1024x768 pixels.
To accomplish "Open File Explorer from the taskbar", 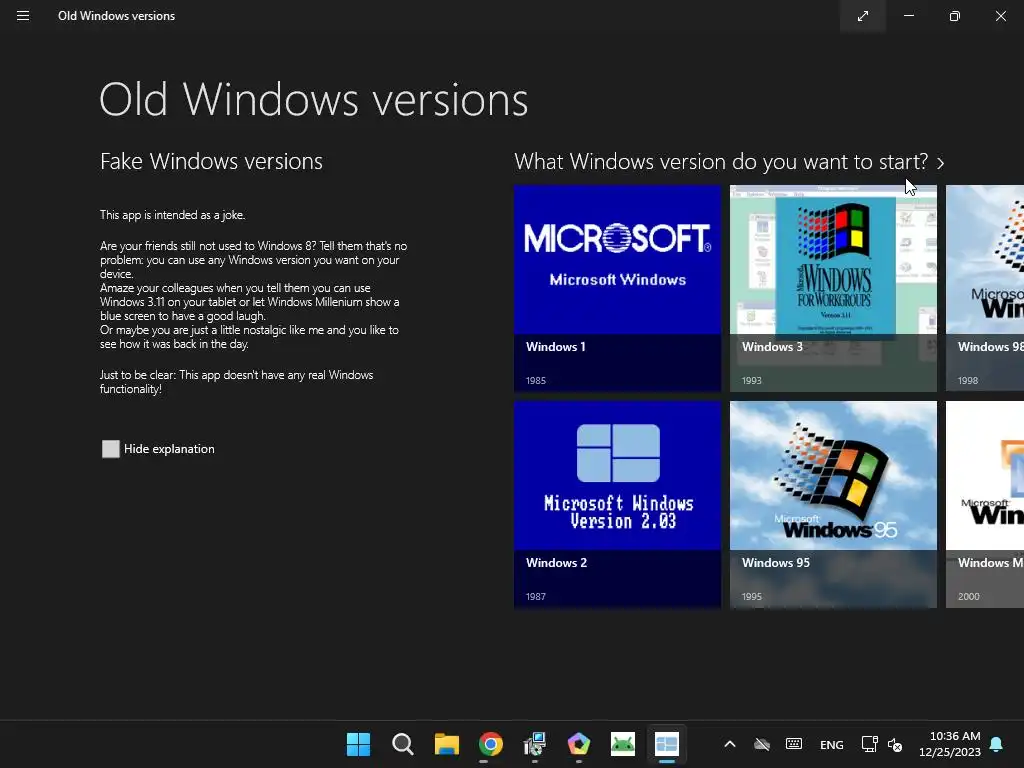I will coord(447,744).
